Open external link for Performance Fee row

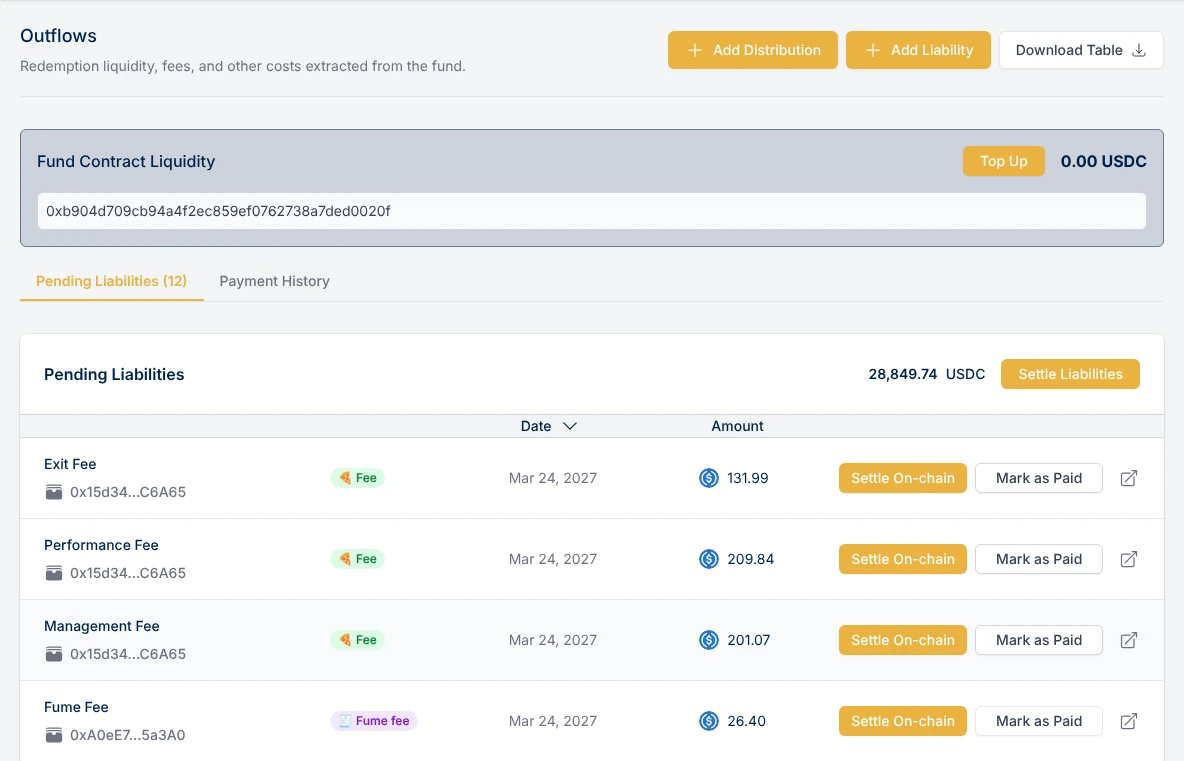(x=1128, y=559)
